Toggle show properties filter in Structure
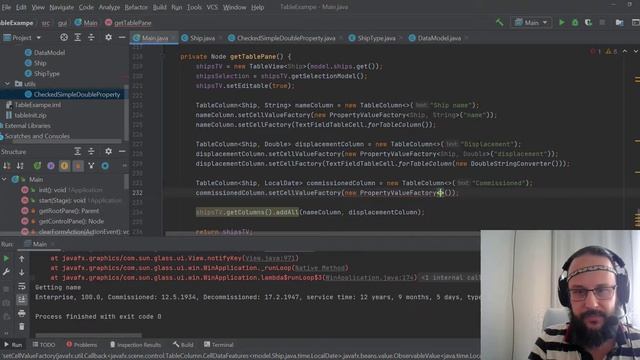Screen dimensions: 640x360 [51, 166]
